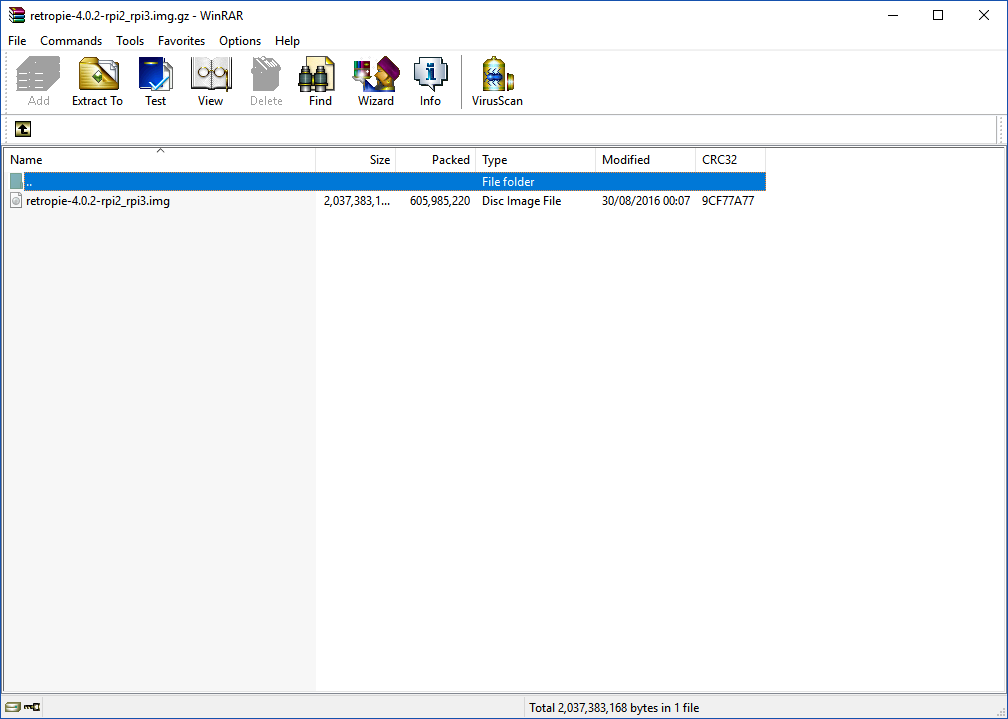Click the key password status icon
Screen dimensions: 1008x719
pyautogui.click(x=32, y=707)
